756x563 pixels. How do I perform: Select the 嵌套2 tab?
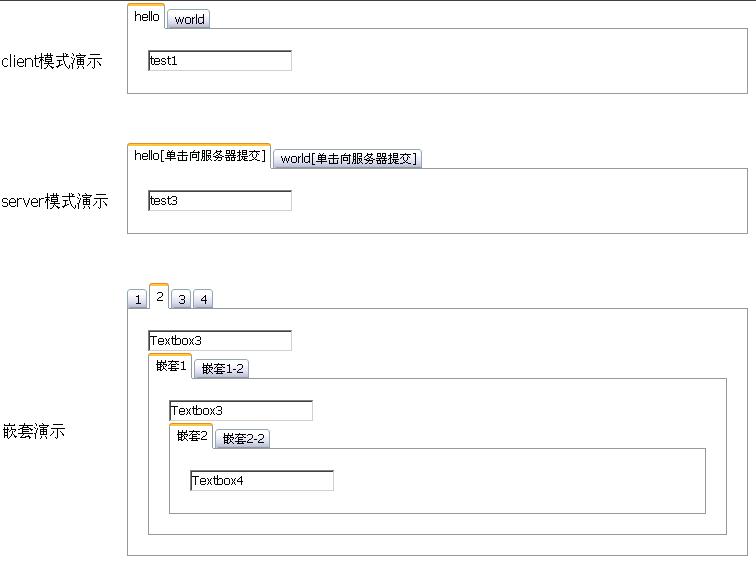(192, 436)
